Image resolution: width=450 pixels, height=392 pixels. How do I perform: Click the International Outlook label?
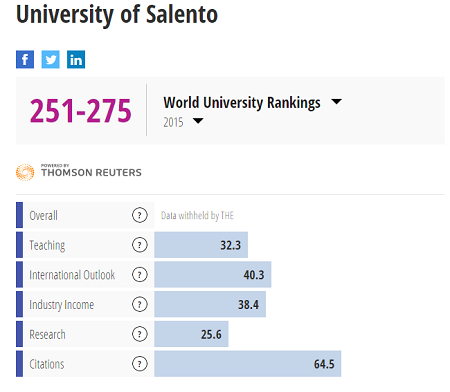pyautogui.click(x=72, y=275)
